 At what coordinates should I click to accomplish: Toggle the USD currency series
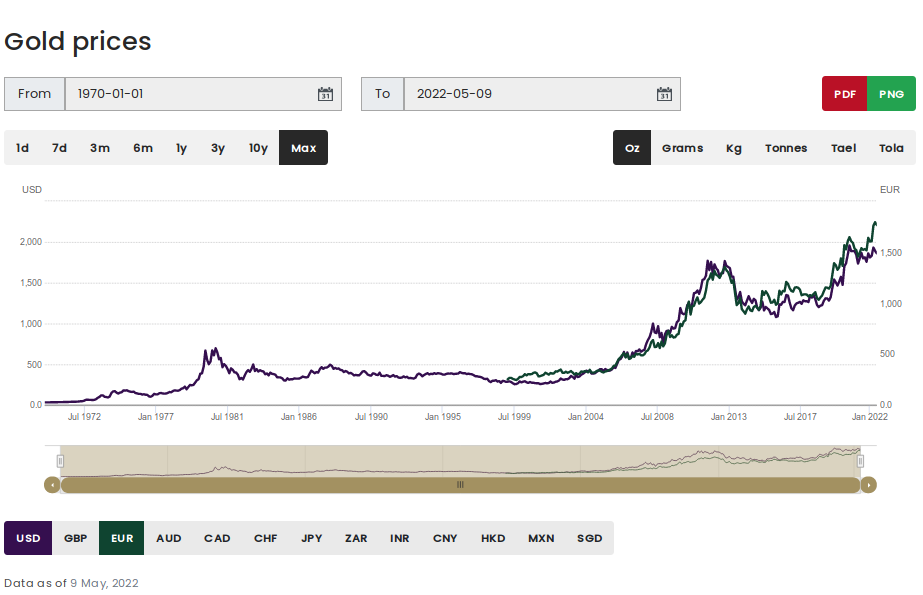pyautogui.click(x=28, y=538)
